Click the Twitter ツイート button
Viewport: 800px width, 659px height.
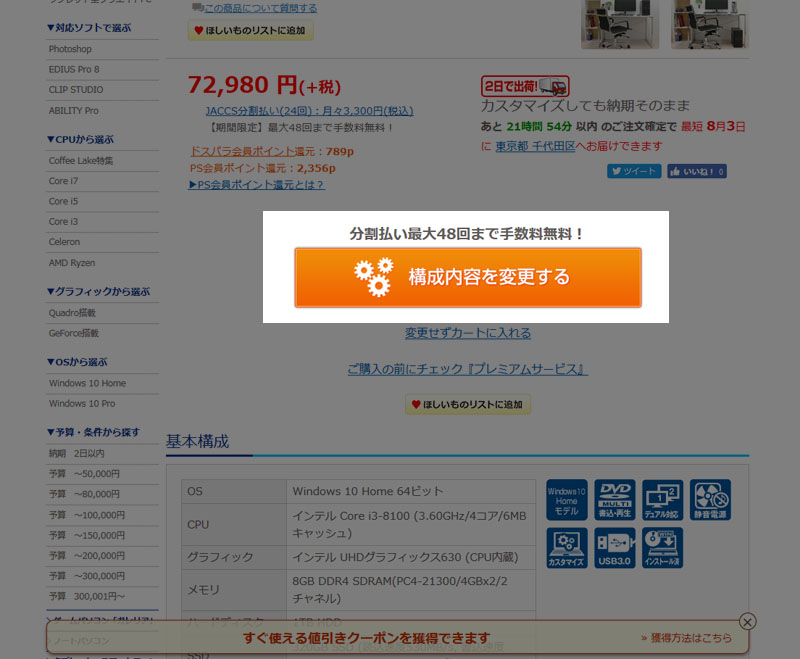(x=634, y=171)
